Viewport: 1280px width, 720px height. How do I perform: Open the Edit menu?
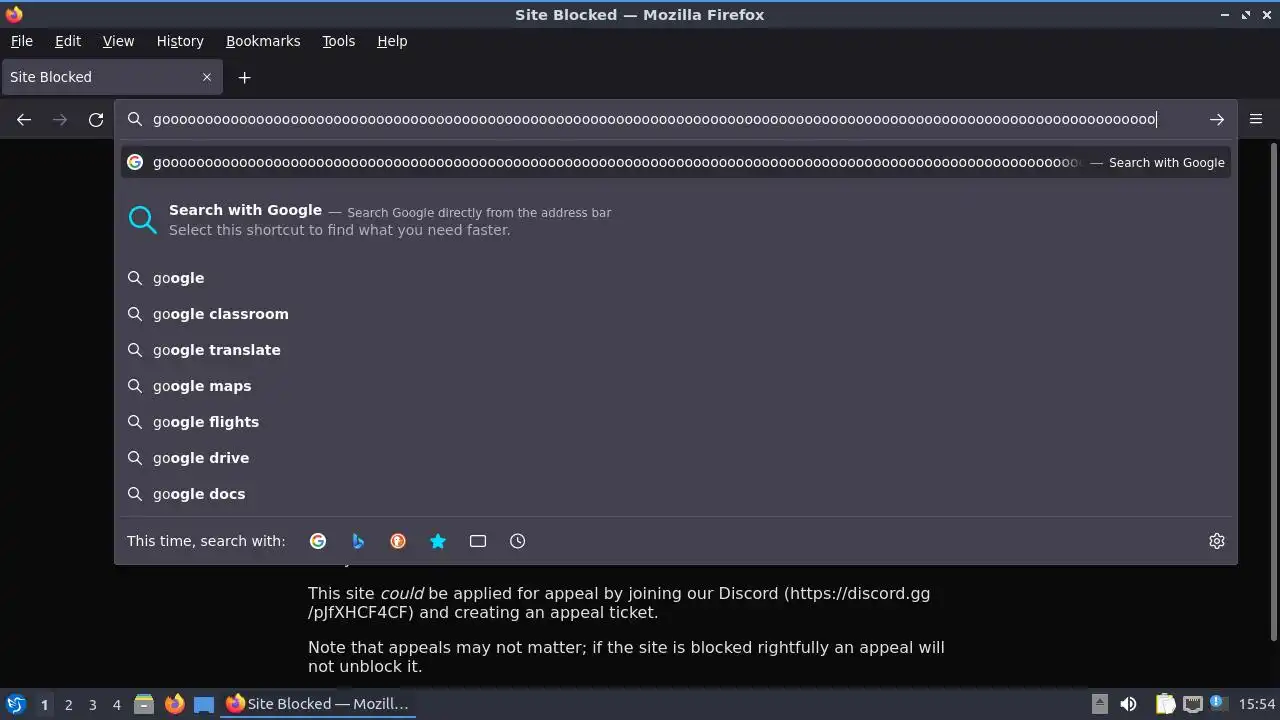tap(68, 41)
